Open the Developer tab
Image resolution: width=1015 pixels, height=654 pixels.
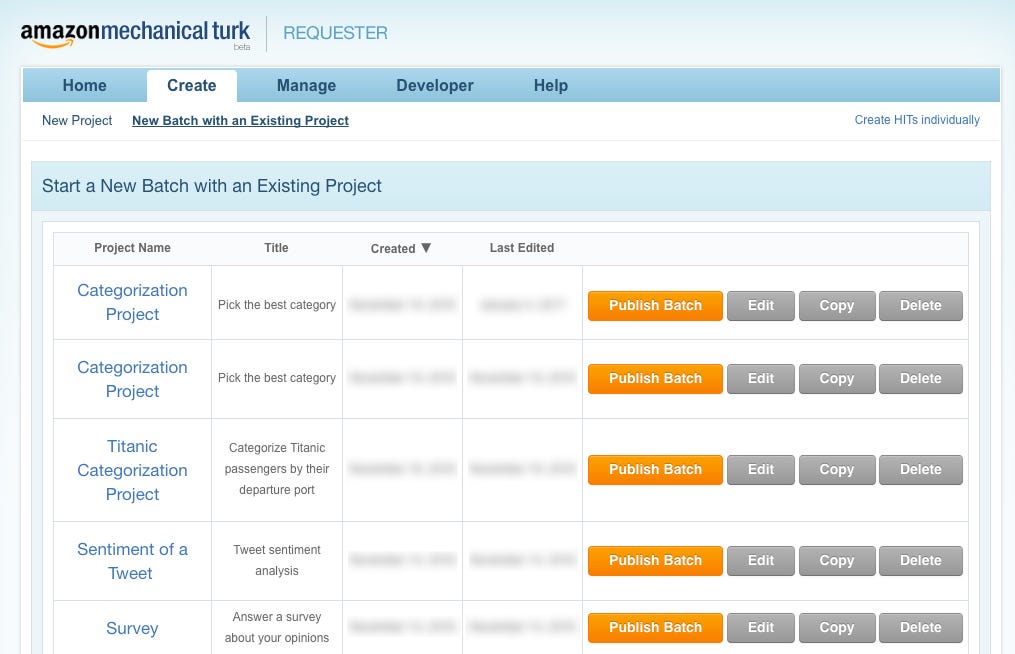pyautogui.click(x=434, y=85)
